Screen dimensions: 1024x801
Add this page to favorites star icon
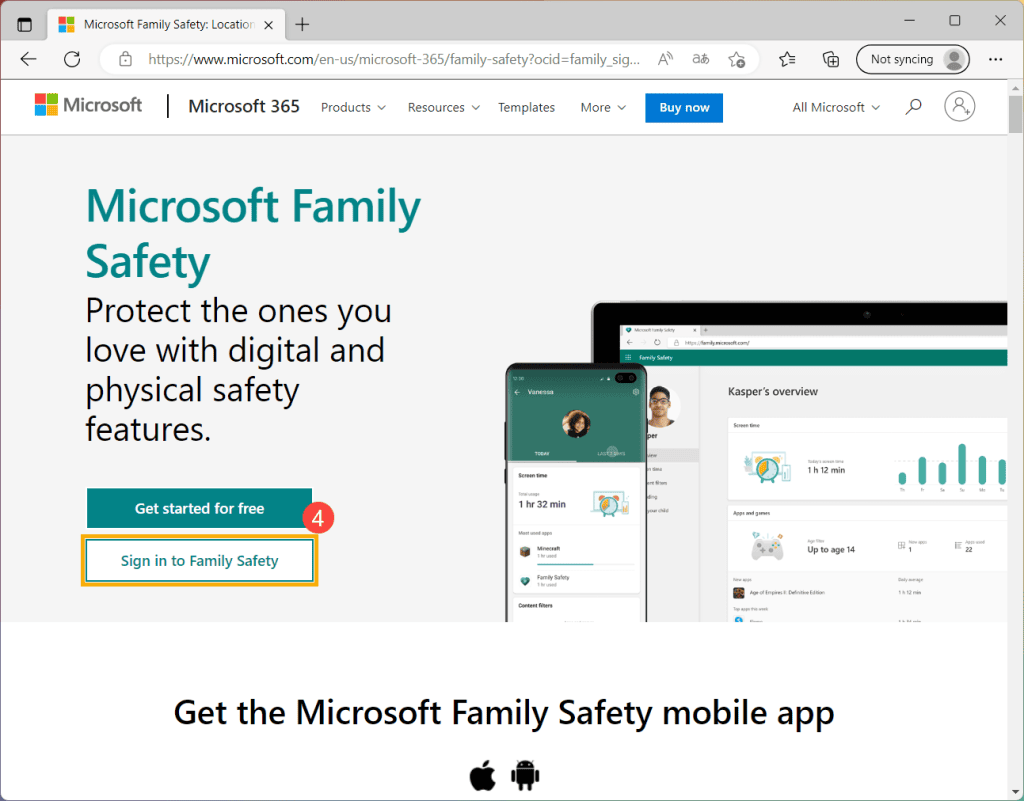tap(737, 59)
